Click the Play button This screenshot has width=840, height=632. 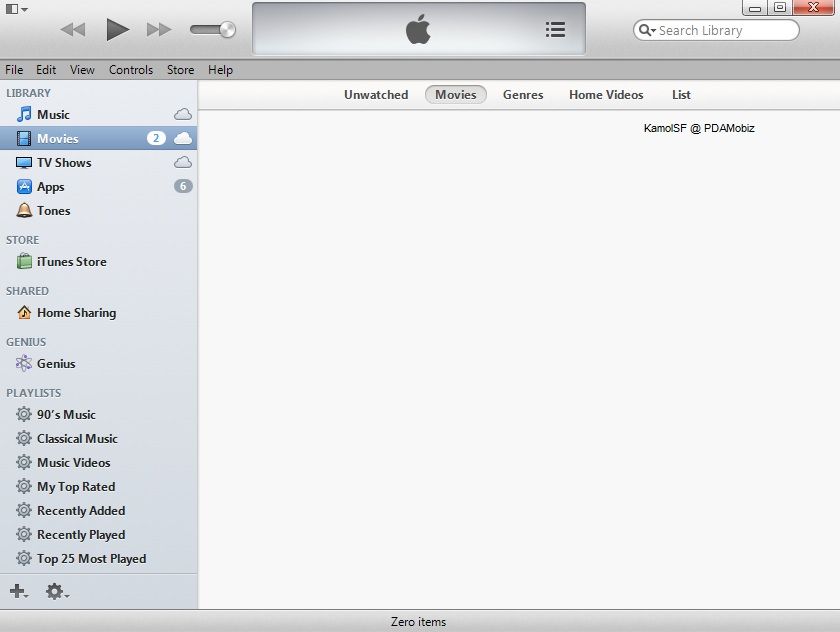pyautogui.click(x=117, y=29)
